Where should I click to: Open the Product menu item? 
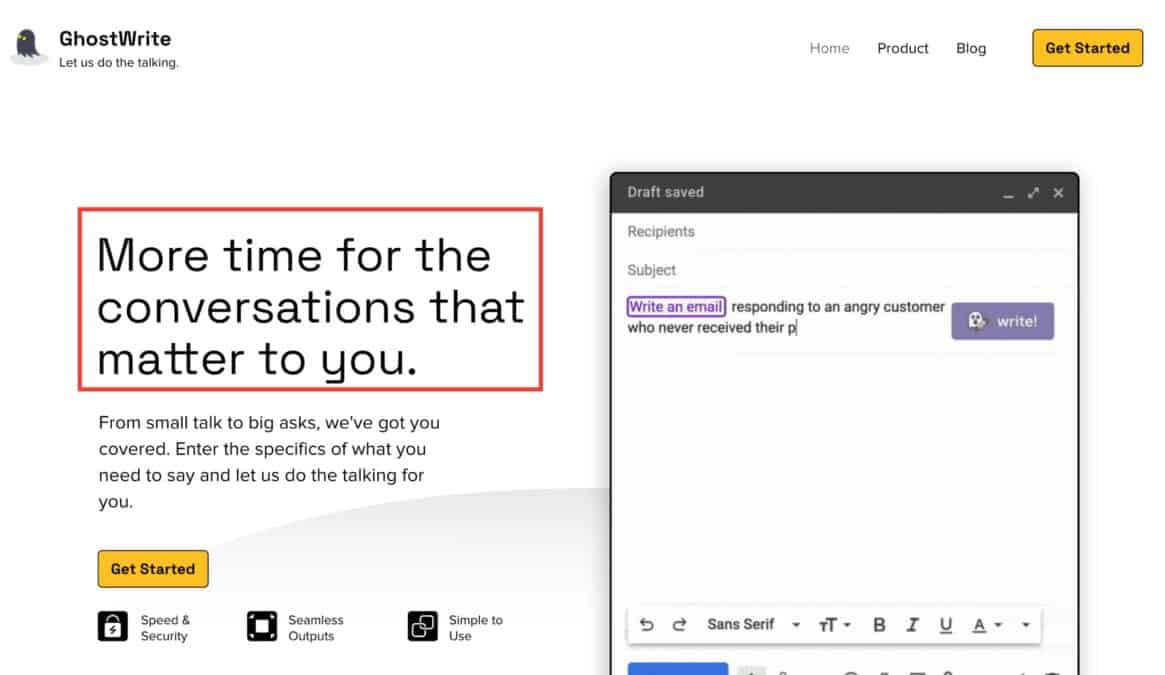click(902, 48)
